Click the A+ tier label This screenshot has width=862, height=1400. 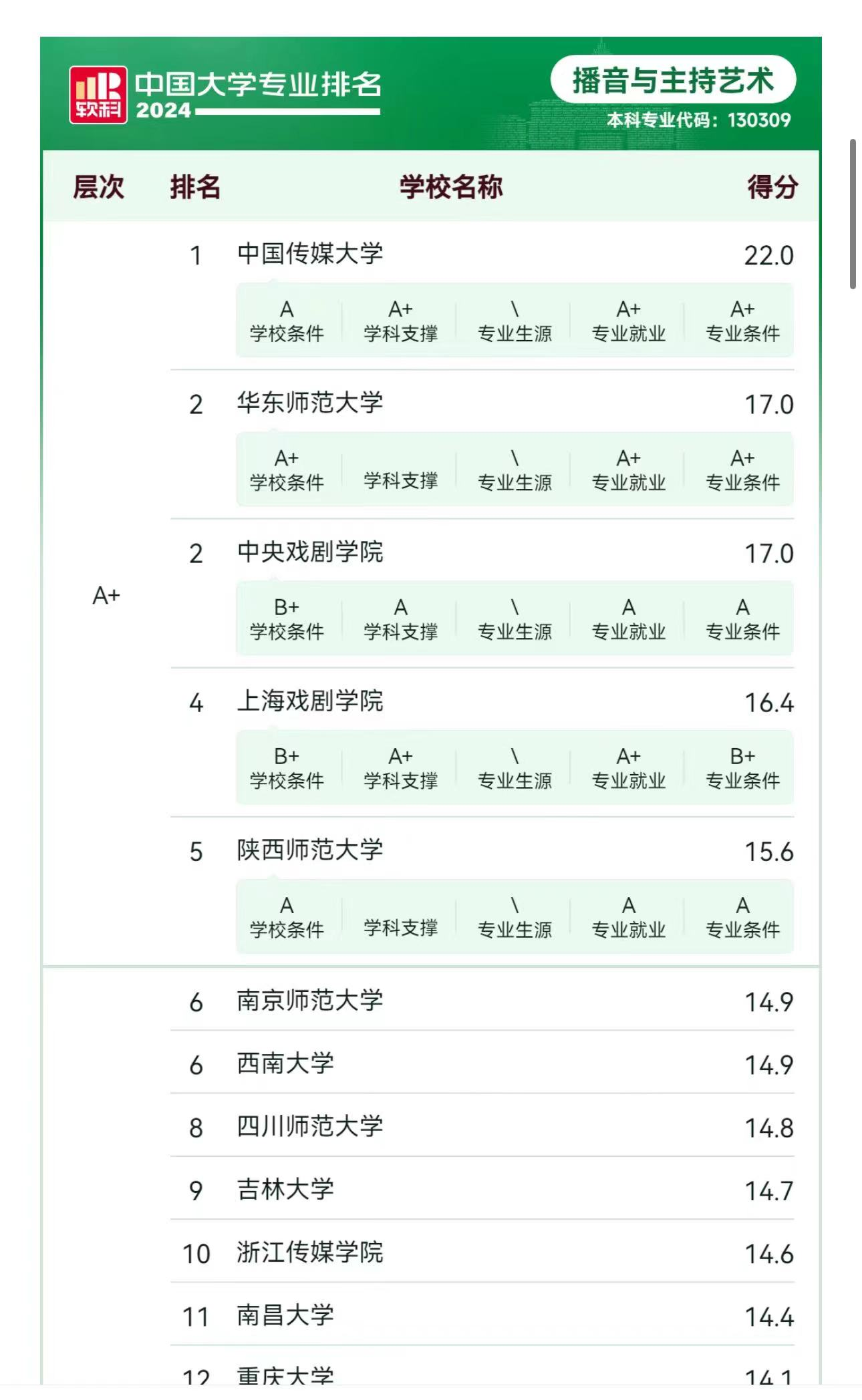[x=106, y=594]
